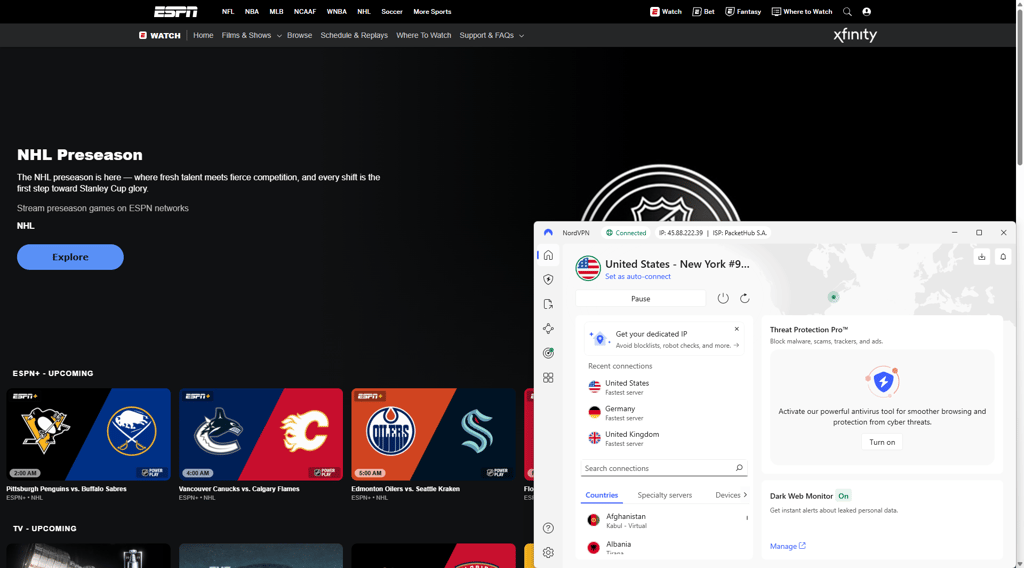Show more tabs with the chevron after Devices
Viewport: 1024px width, 568px height.
[745, 495]
